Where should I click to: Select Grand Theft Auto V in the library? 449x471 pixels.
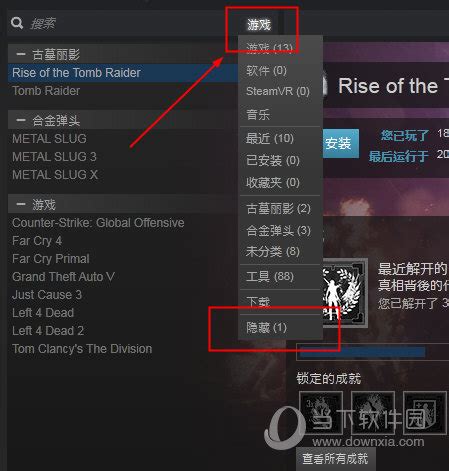[x=63, y=277]
